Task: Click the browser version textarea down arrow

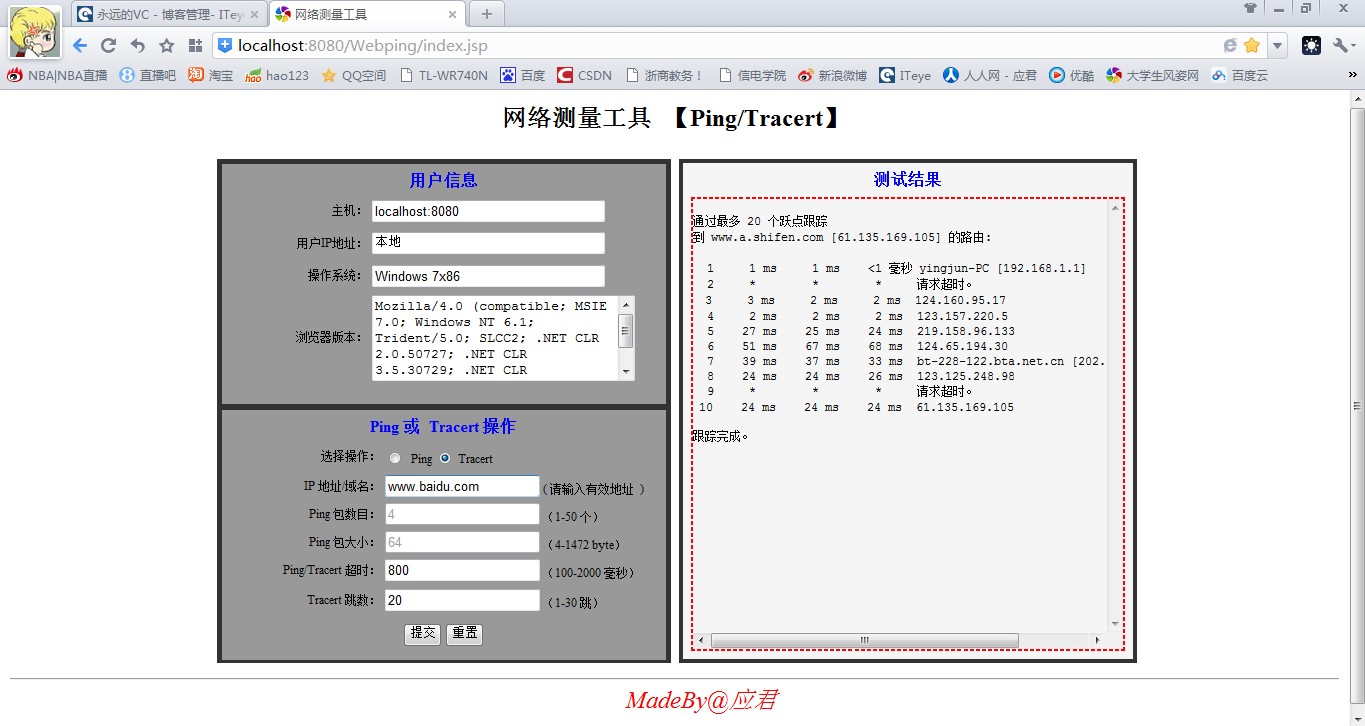Action: (627, 372)
